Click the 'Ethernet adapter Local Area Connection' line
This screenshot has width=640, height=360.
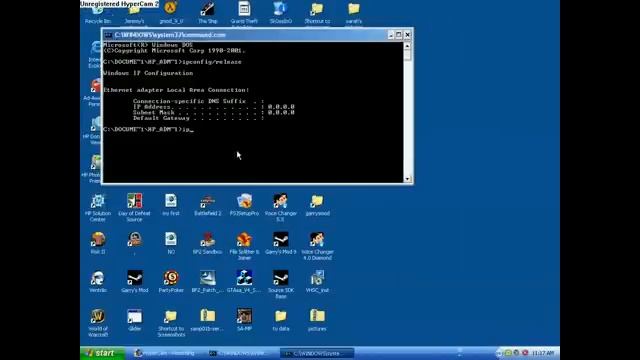point(176,90)
